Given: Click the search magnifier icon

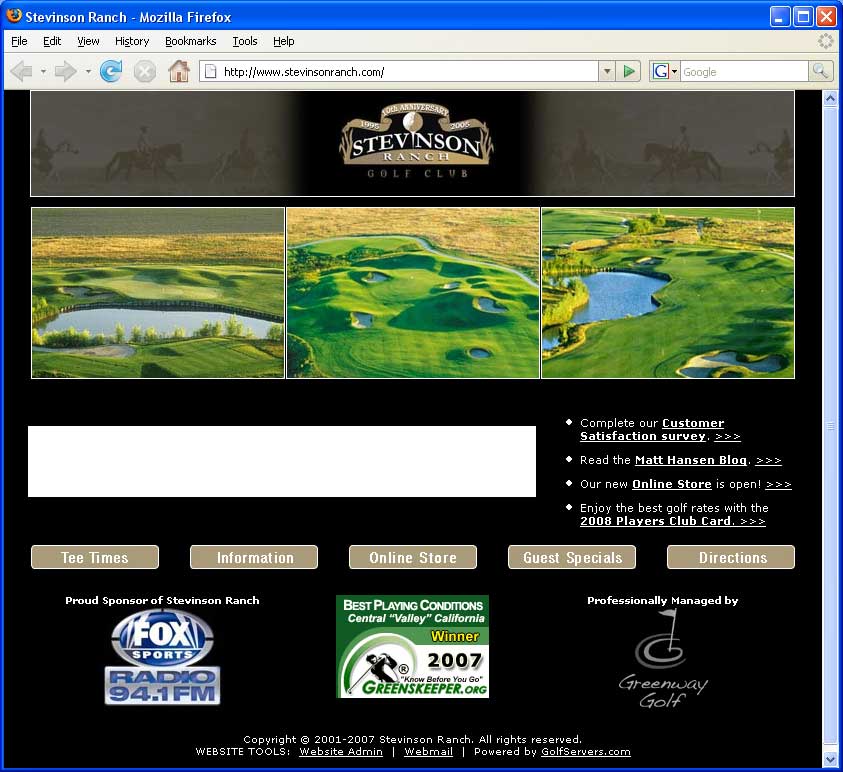Looking at the screenshot, I should click(820, 71).
